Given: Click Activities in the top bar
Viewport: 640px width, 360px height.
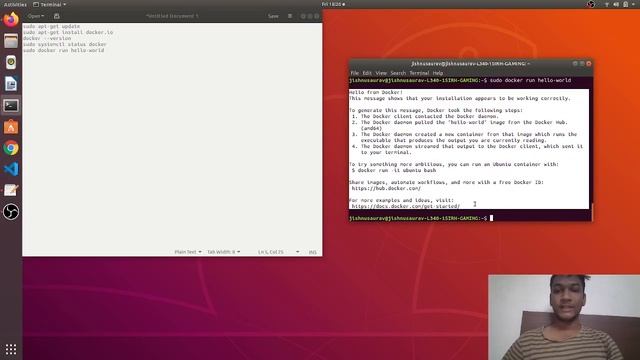Looking at the screenshot, I should point(15,4).
